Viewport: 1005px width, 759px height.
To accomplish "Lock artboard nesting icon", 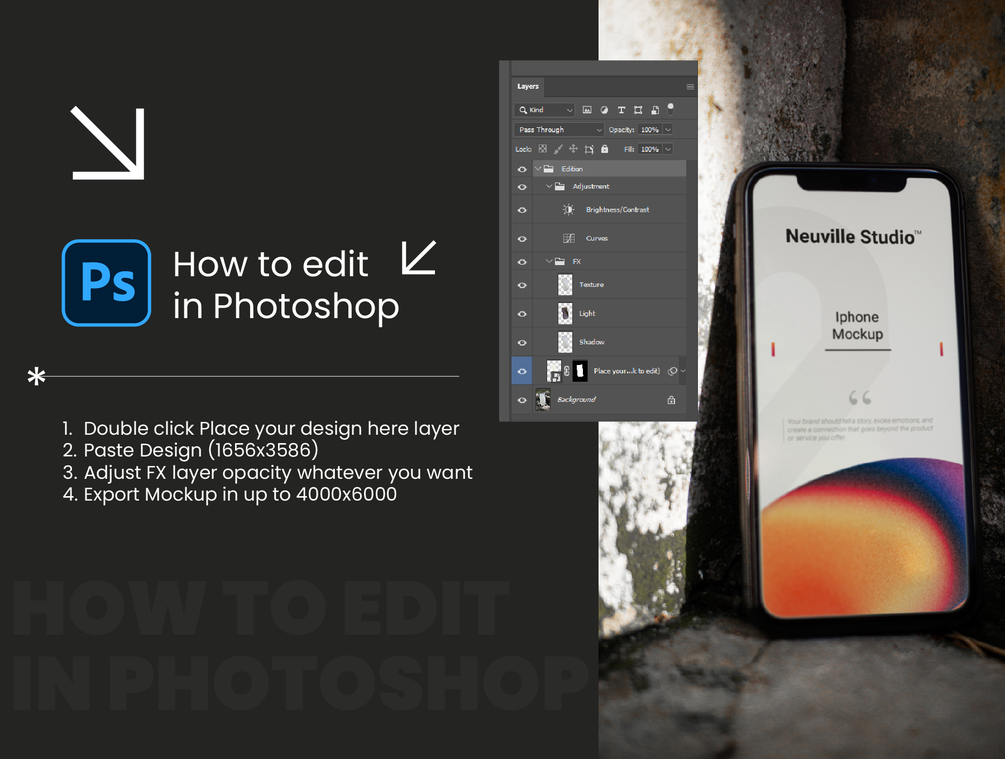I will click(x=589, y=149).
